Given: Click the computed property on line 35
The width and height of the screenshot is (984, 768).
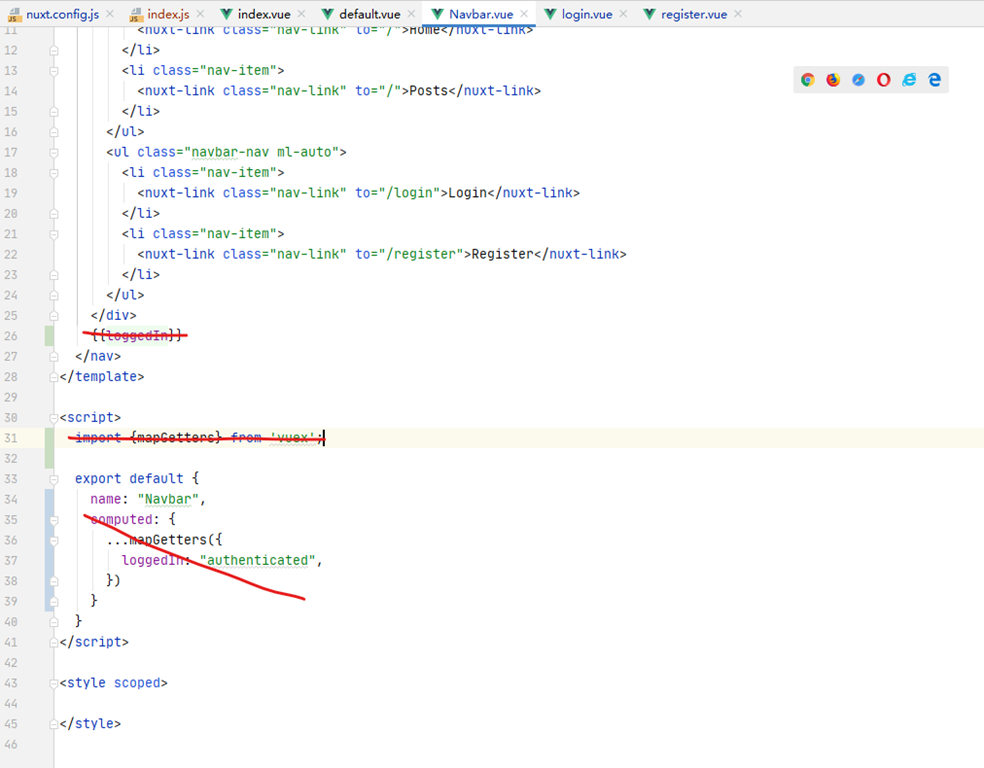Looking at the screenshot, I should tap(122, 520).
